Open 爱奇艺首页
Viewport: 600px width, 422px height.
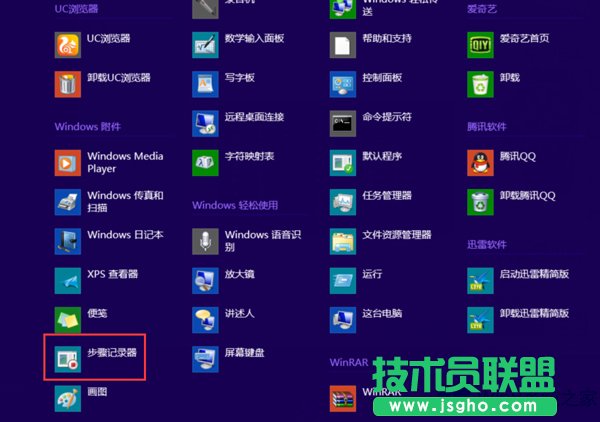tap(481, 45)
